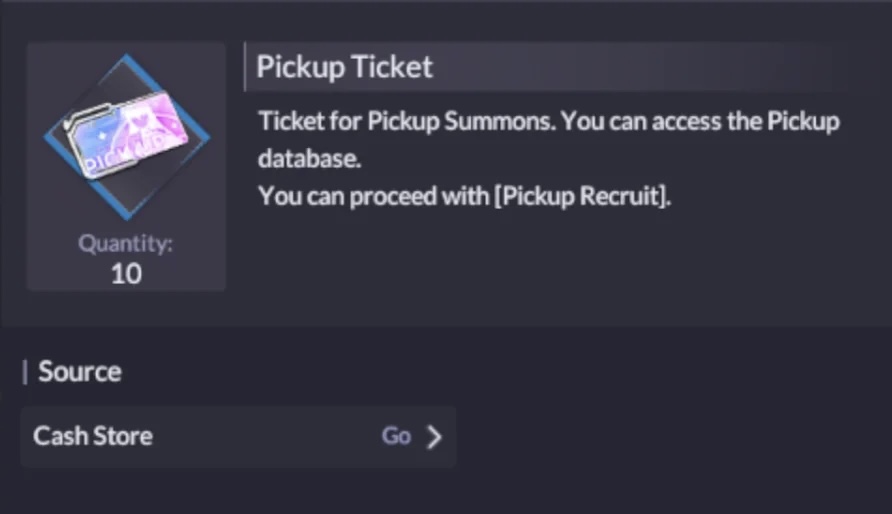Click the vertical bar marker beside Source

[x=25, y=372]
